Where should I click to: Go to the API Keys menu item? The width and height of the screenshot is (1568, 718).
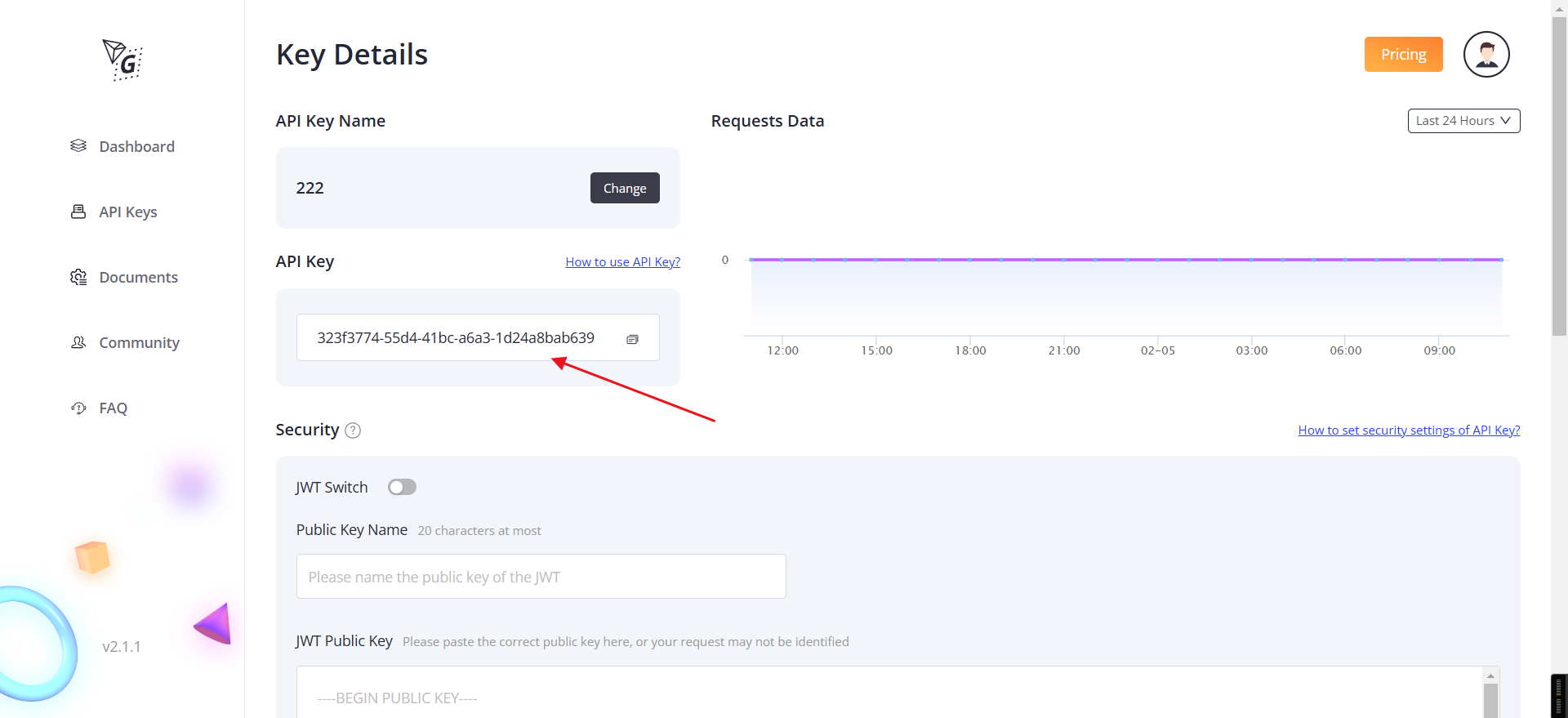(128, 212)
